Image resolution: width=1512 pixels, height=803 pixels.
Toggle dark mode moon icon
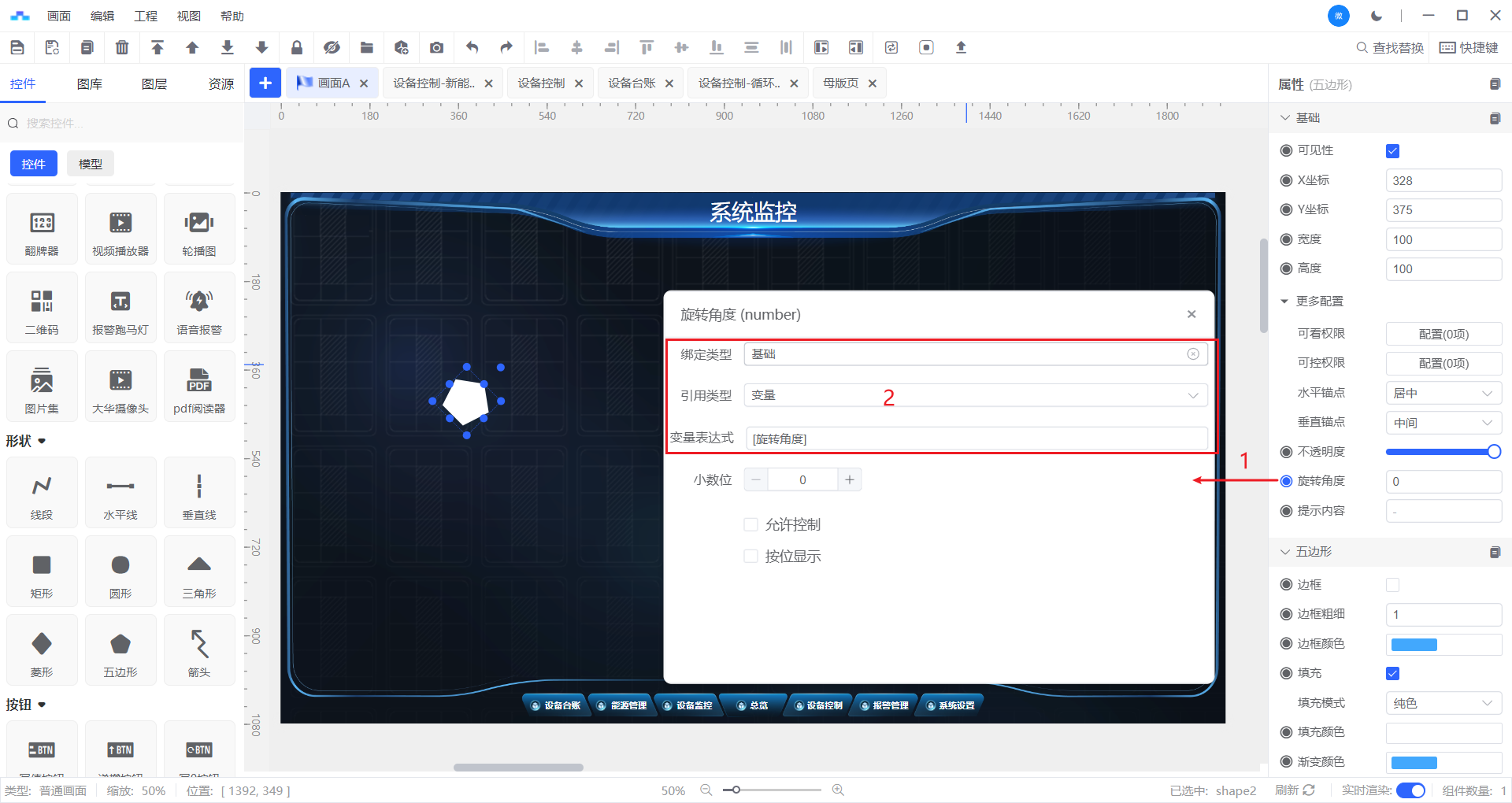pos(1377,16)
